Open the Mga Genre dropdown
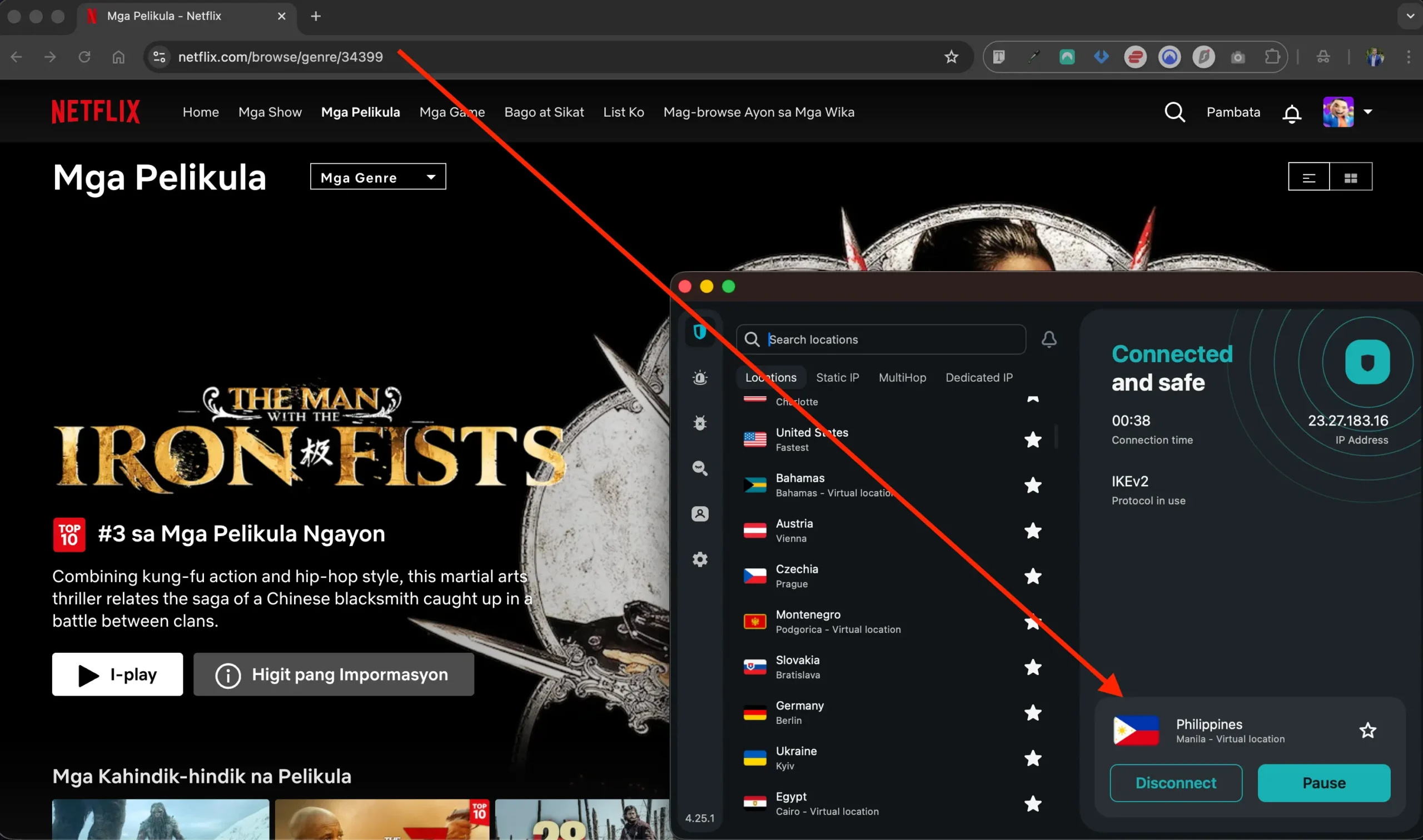The width and height of the screenshot is (1423, 840). tap(377, 177)
